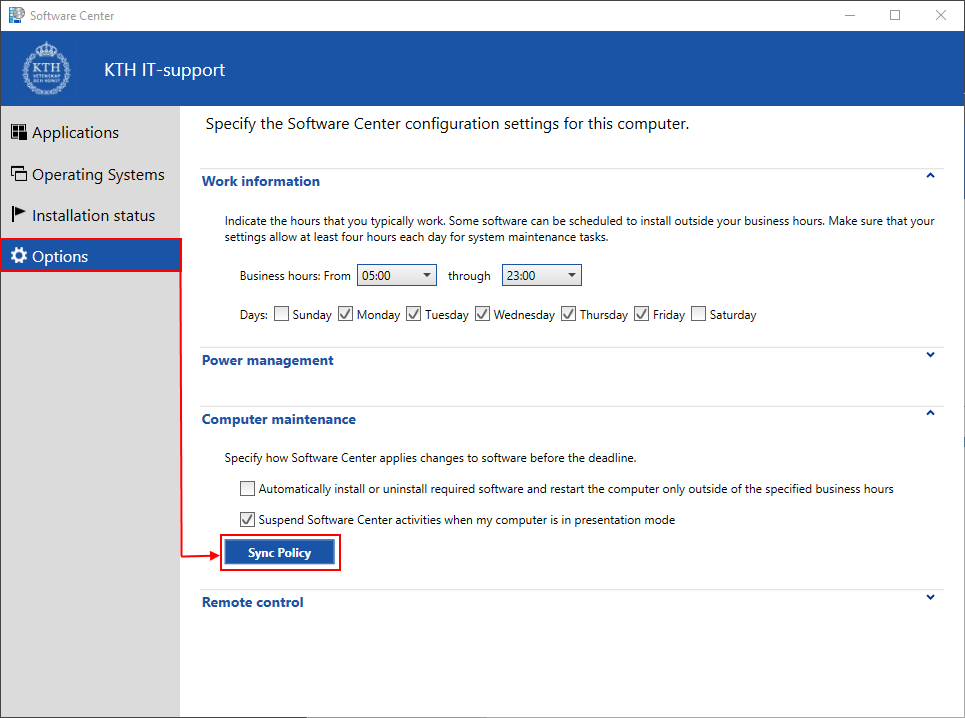Click the Operating Systems window icon
Image resolution: width=965 pixels, height=718 pixels.
(18, 174)
